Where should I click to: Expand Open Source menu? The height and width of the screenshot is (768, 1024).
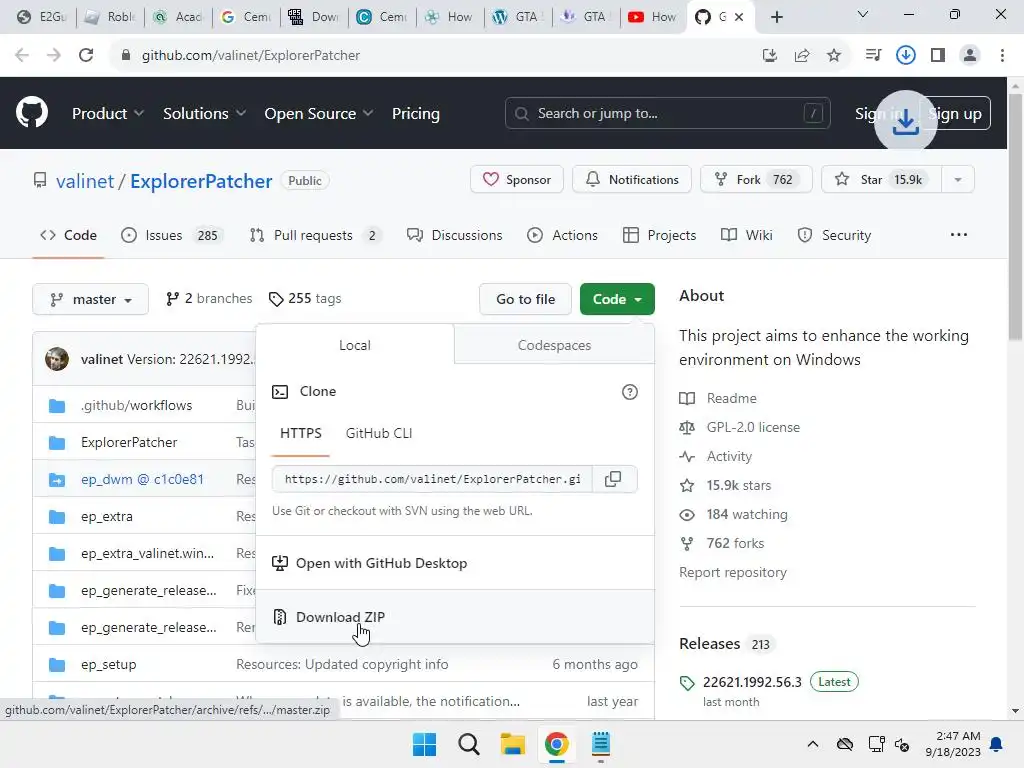[x=319, y=114]
